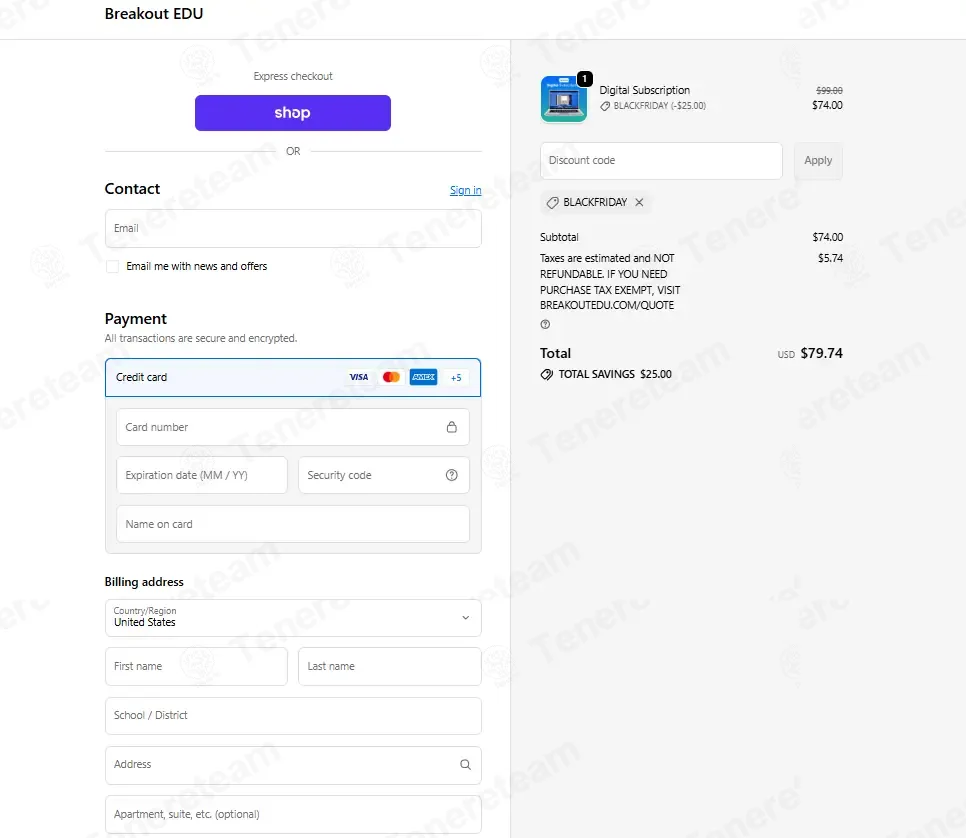The image size is (966, 838).
Task: Click the security code help icon
Action: click(451, 475)
